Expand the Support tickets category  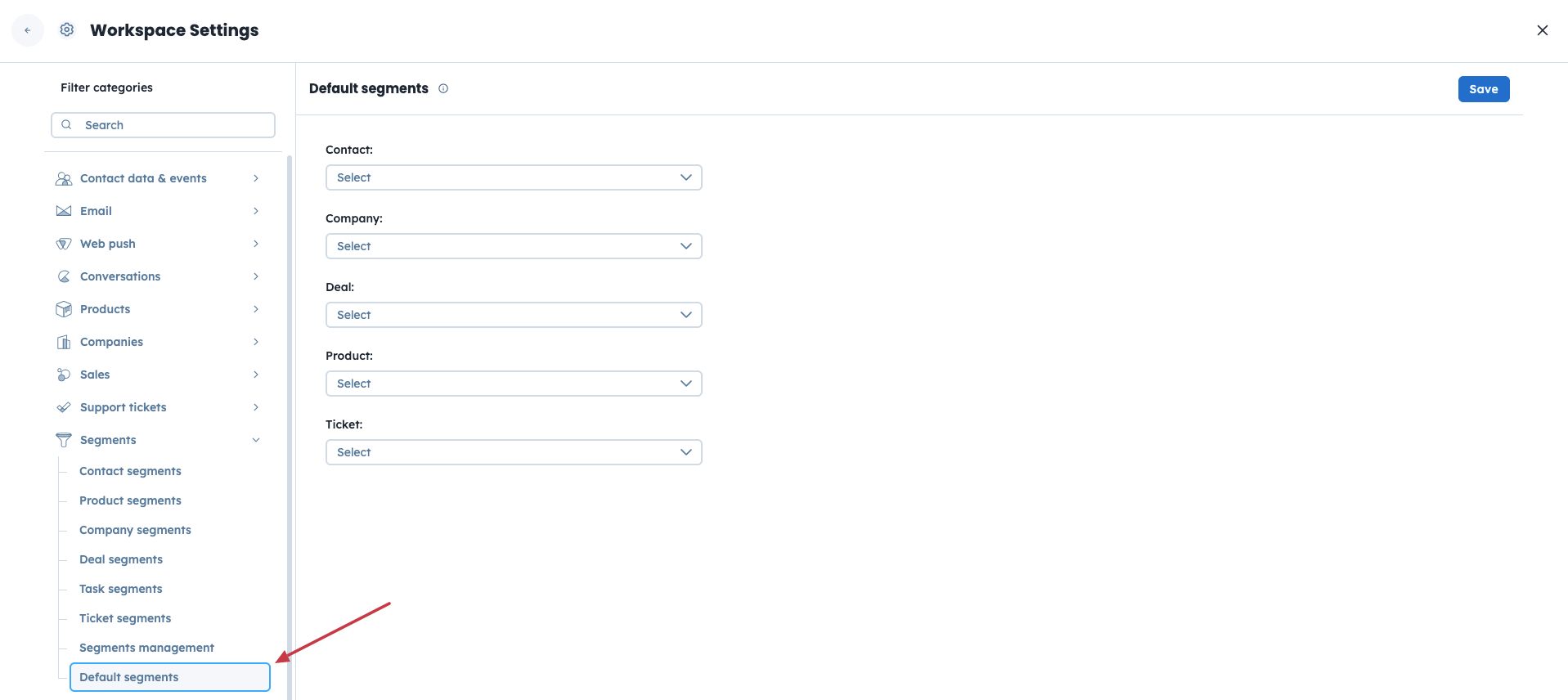tap(256, 407)
